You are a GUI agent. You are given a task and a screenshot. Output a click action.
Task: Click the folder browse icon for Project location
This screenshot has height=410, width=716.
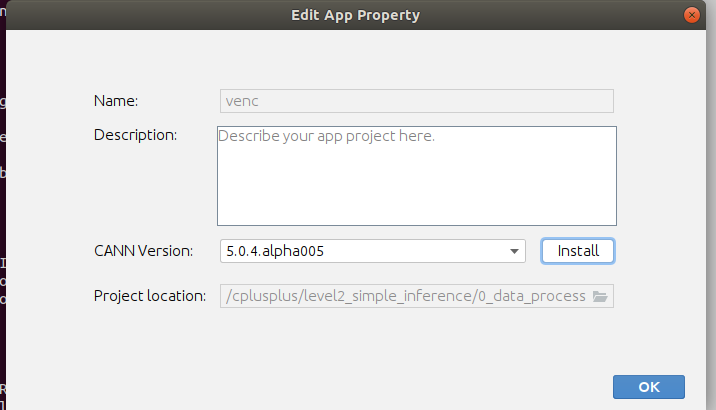600,297
